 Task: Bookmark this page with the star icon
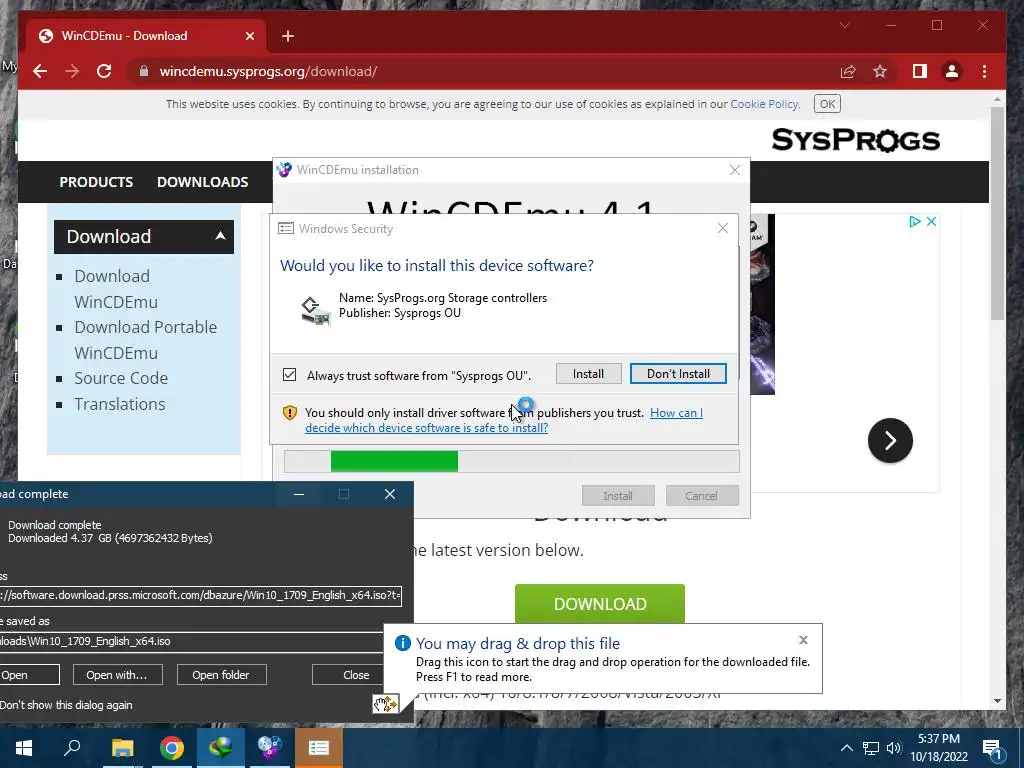880,71
